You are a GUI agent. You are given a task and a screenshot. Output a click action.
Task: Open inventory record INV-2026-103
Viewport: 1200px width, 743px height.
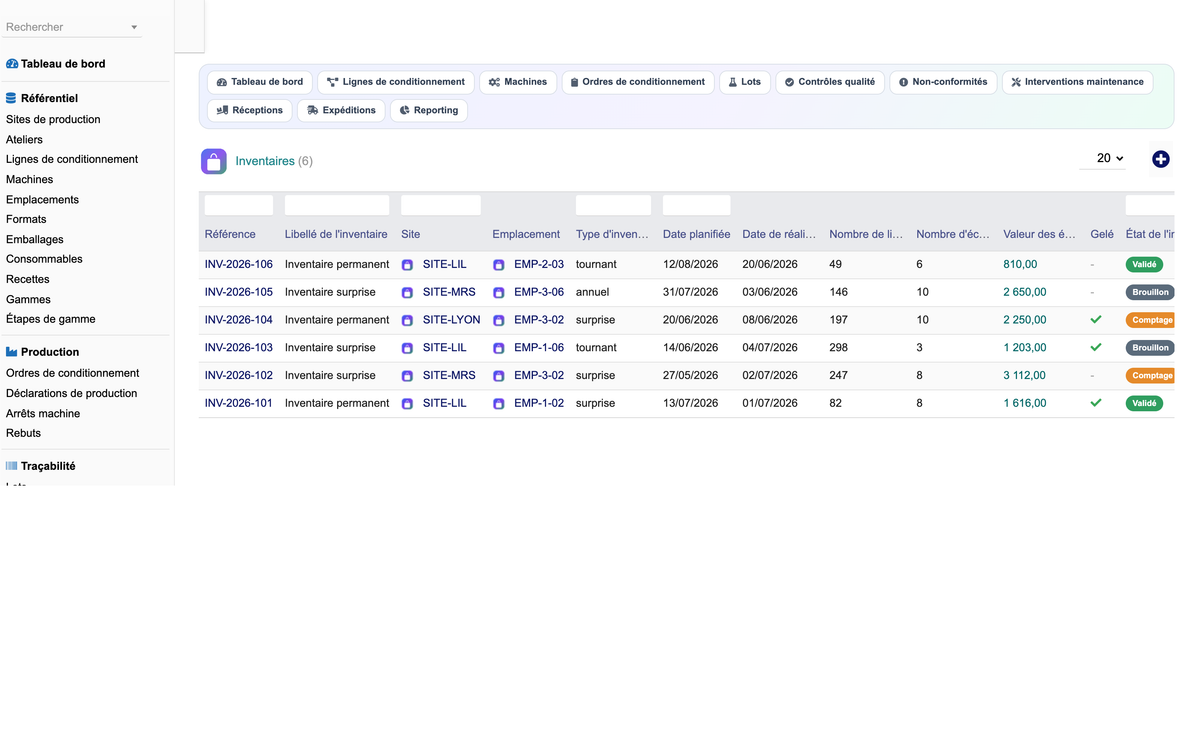(239, 348)
